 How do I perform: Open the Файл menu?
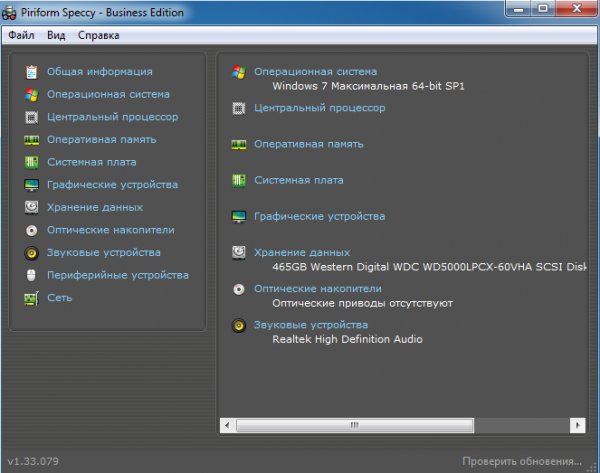(x=21, y=35)
